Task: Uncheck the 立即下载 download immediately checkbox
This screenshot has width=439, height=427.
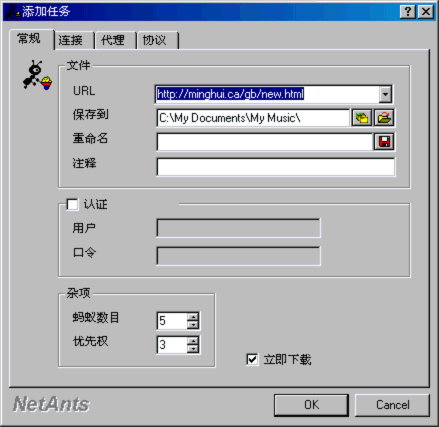Action: pyautogui.click(x=252, y=359)
